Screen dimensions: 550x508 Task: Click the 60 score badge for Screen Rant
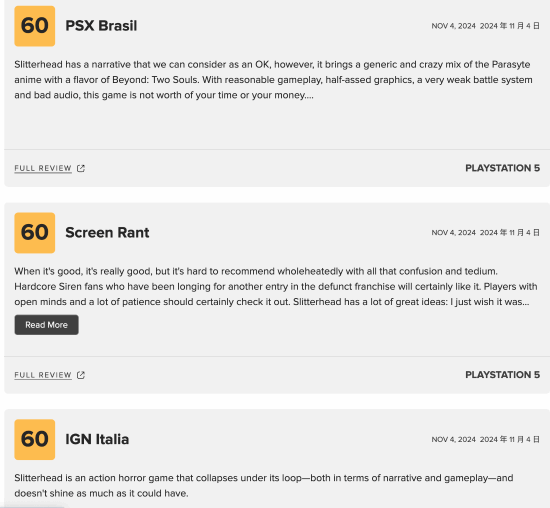(35, 233)
